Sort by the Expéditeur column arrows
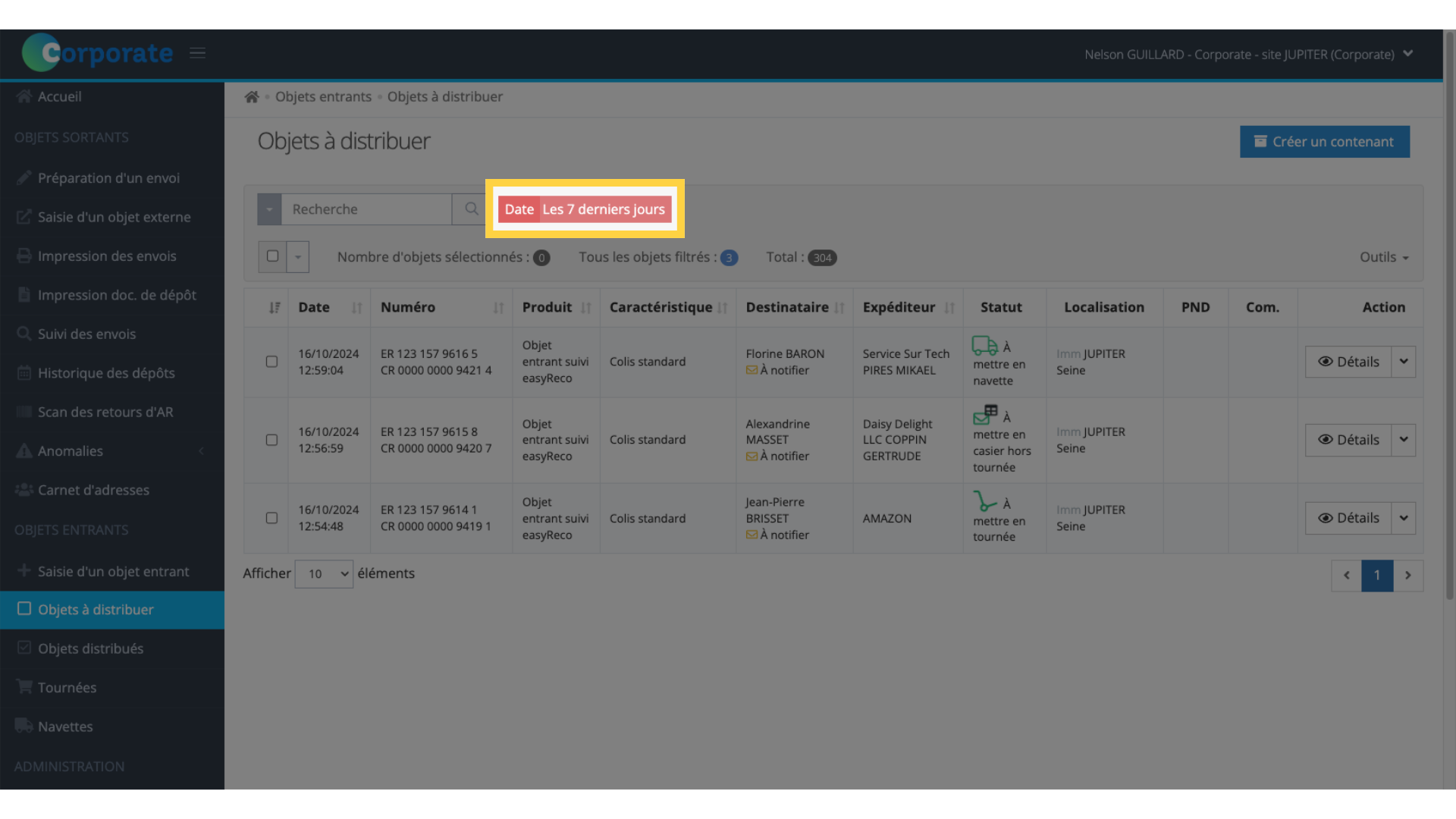1456x819 pixels. pos(949,308)
